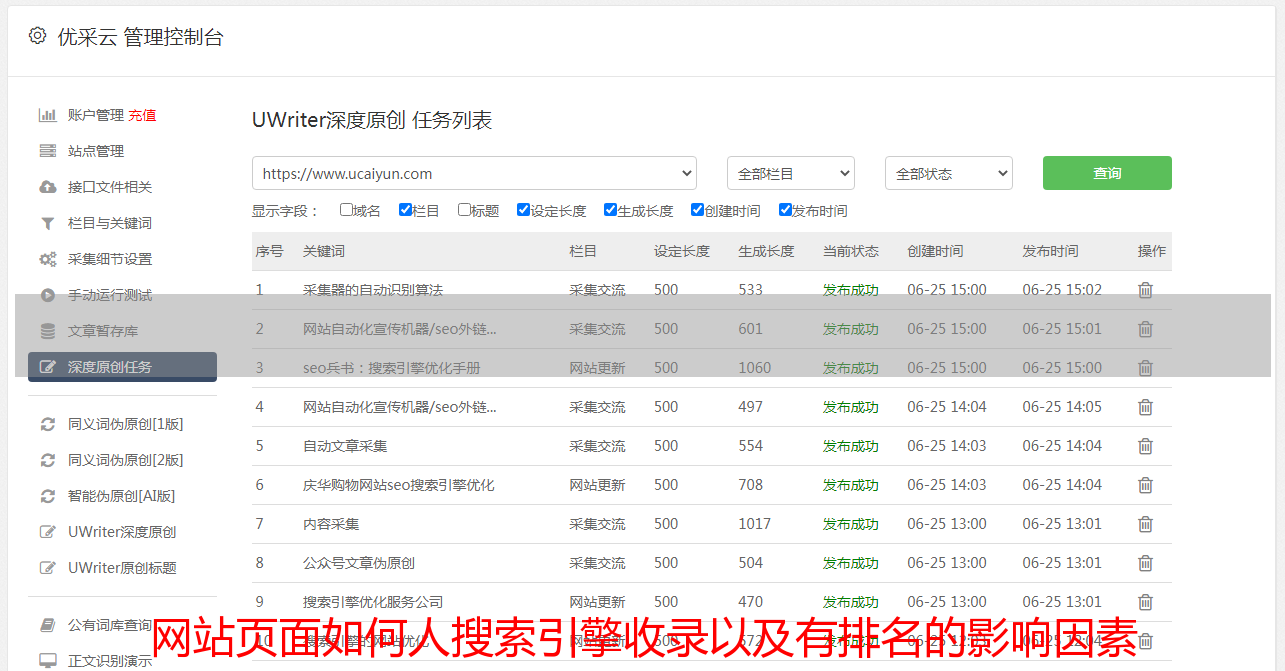The image size is (1285, 671).
Task: Uncheck the 设定长度 checkbox
Action: coord(523,210)
